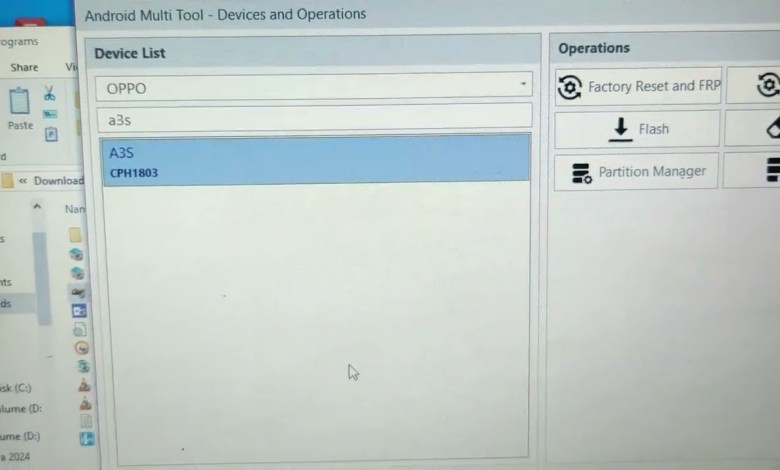780x470 pixels.
Task: Open the OPPO brand dropdown
Action: (314, 87)
